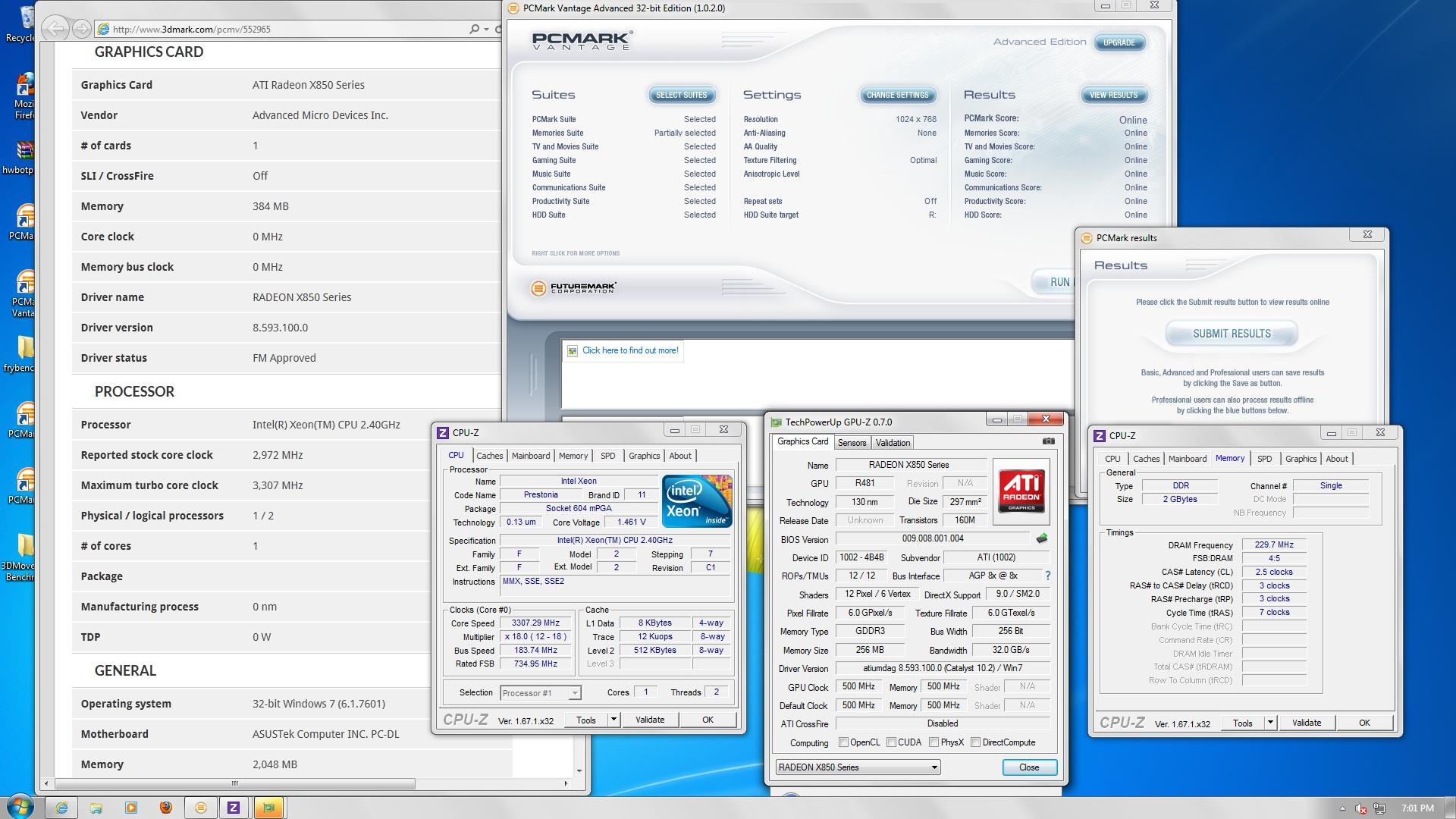The height and width of the screenshot is (819, 1456).
Task: Open the Mozilla Firefox desktop shortcut
Action: click(x=24, y=96)
